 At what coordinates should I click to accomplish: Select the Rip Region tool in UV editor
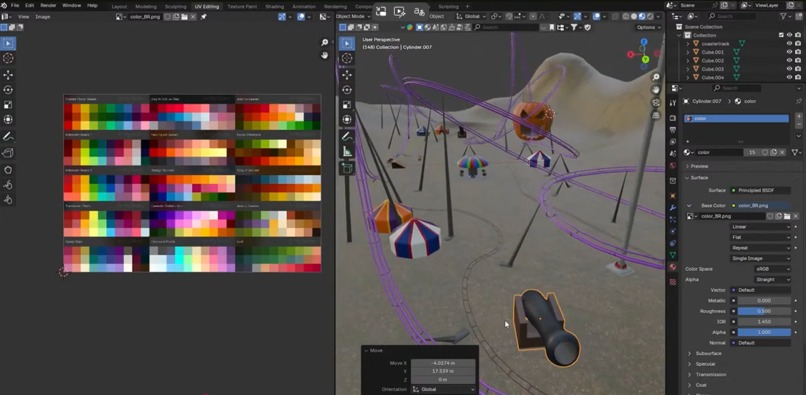8,153
